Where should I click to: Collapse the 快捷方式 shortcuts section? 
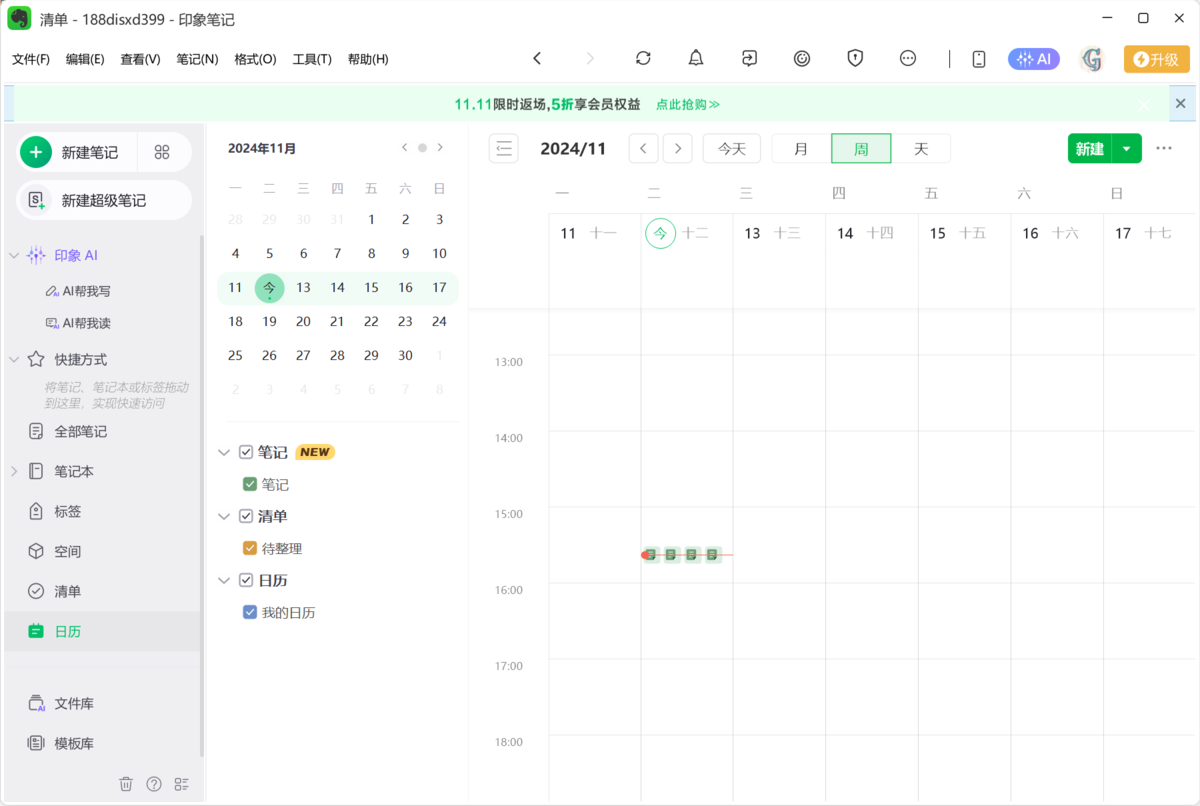(x=14, y=359)
